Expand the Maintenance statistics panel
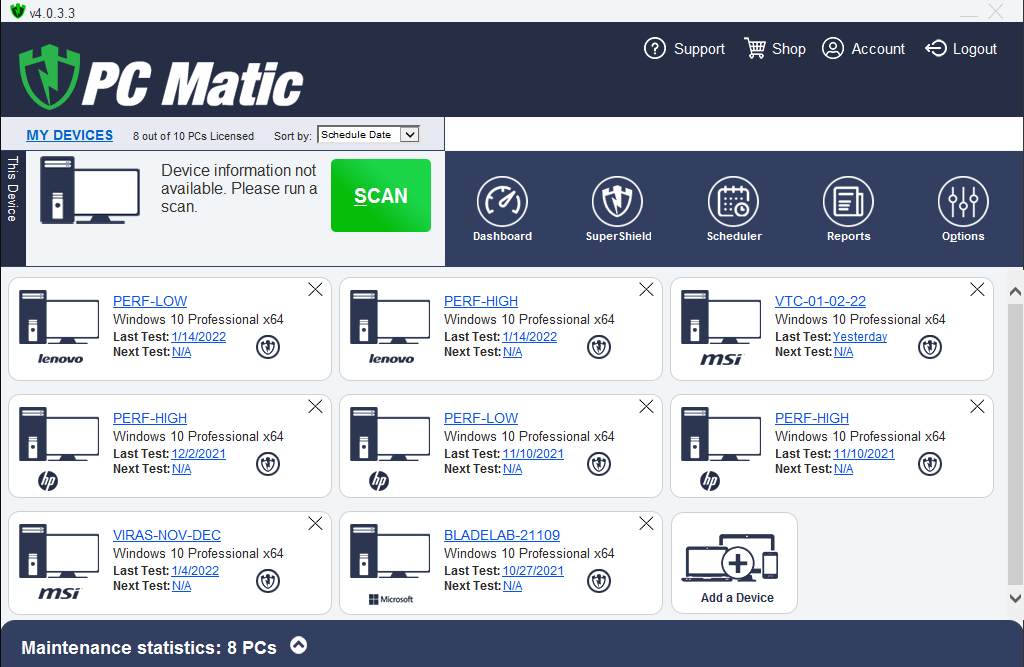This screenshot has width=1024, height=667. 298,646
